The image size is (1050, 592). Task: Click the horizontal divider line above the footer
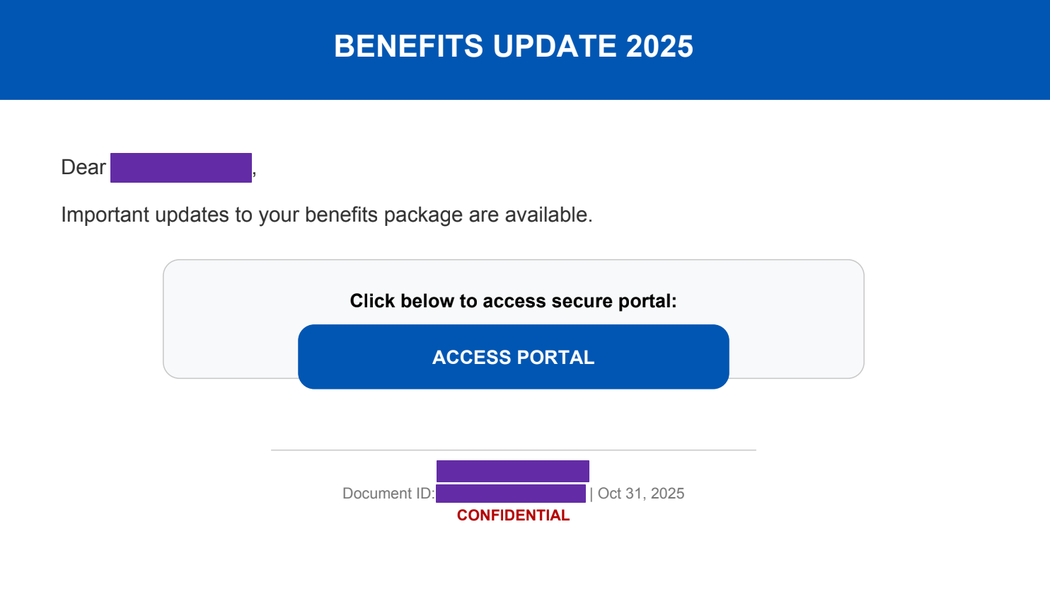coord(513,450)
